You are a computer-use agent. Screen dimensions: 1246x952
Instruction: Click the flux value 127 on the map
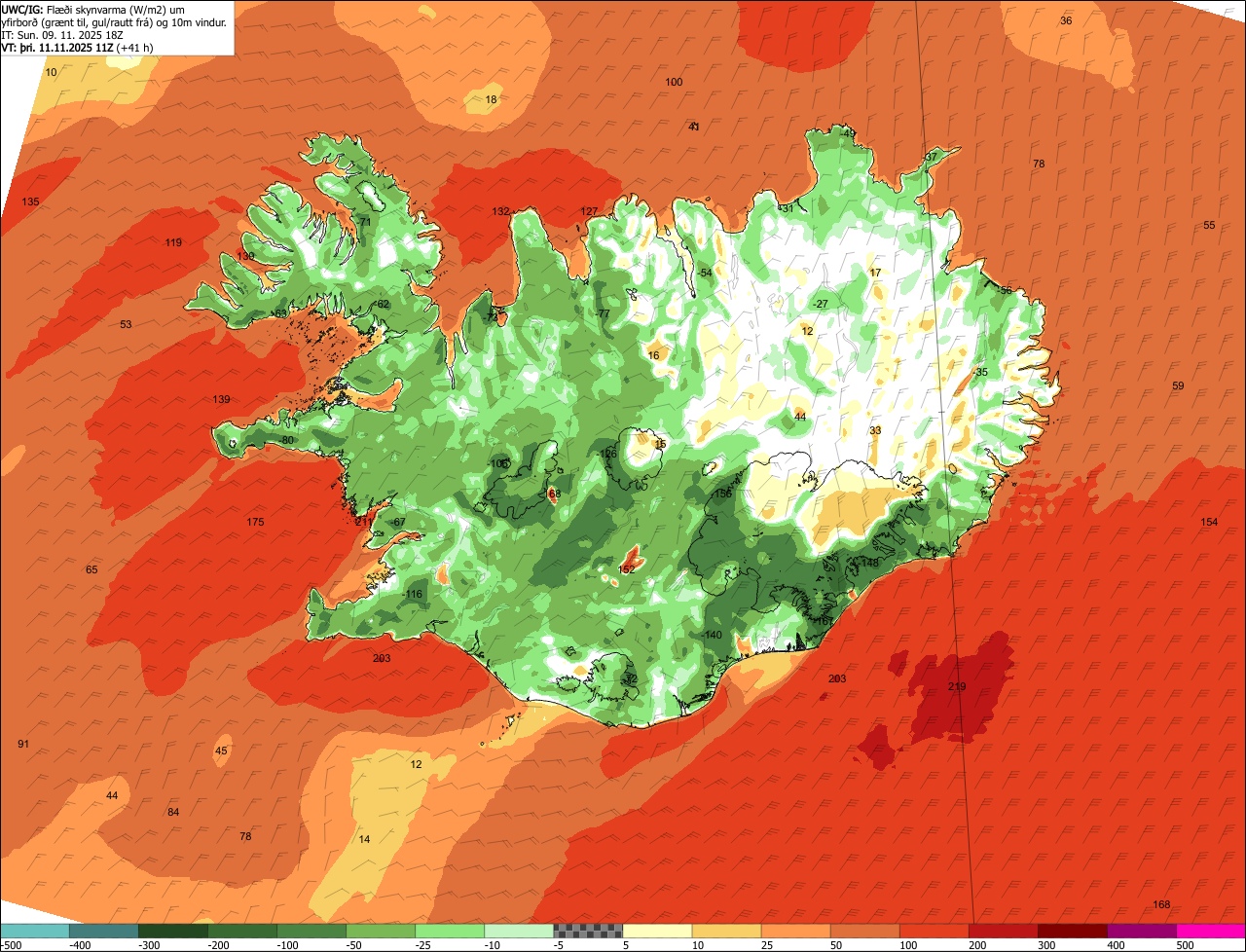589,212
